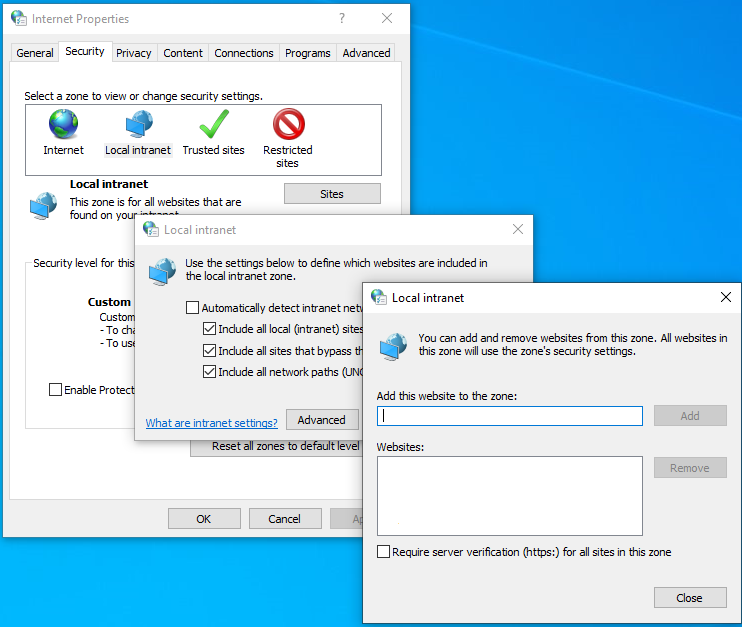Open the What are intranet settings link
Viewport: 742px width, 627px height.
click(x=212, y=423)
